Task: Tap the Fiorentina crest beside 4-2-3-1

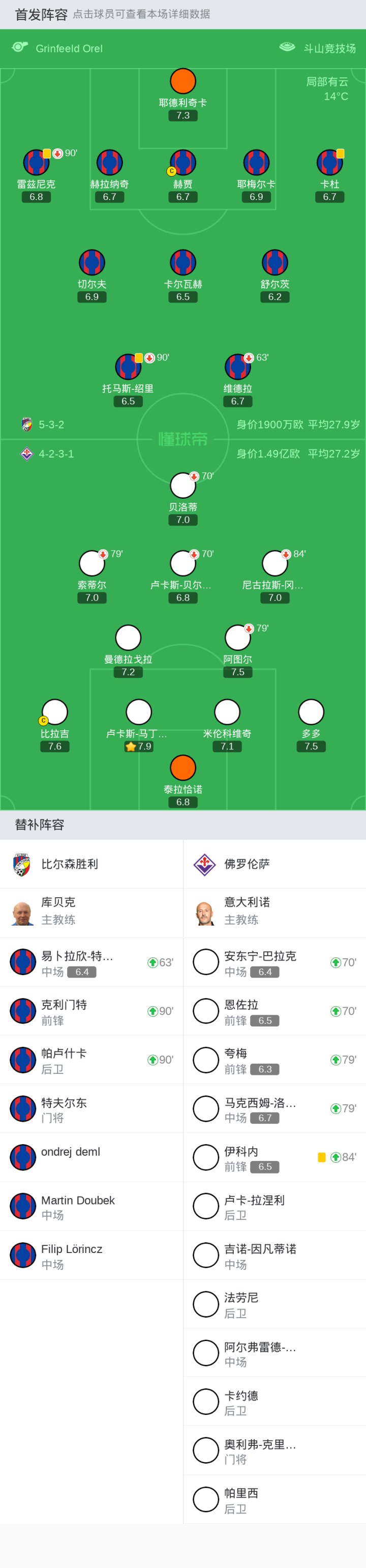Action: pos(27,453)
